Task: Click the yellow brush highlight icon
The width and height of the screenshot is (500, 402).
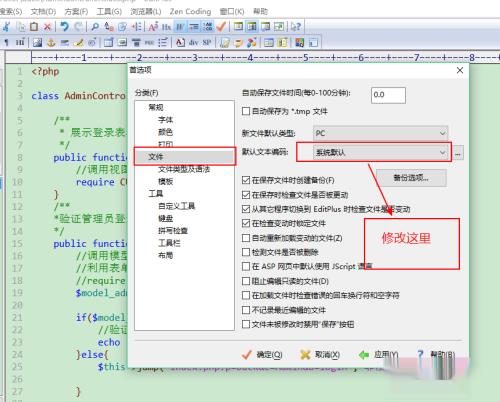Action: tap(78, 42)
